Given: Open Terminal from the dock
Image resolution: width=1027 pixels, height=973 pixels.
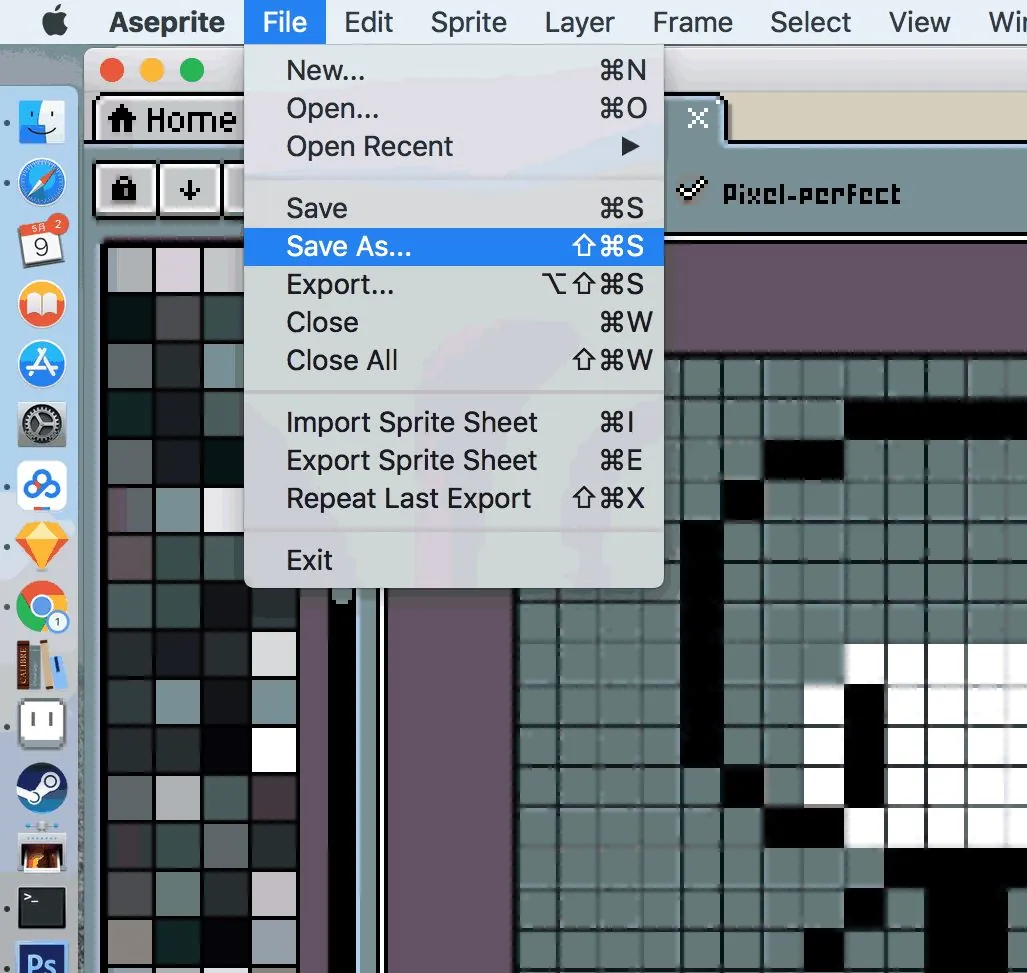Looking at the screenshot, I should [x=41, y=908].
